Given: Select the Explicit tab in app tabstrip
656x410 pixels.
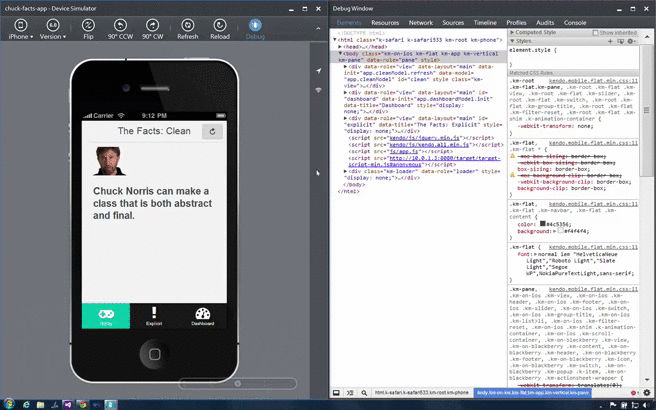Looking at the screenshot, I should click(x=154, y=316).
